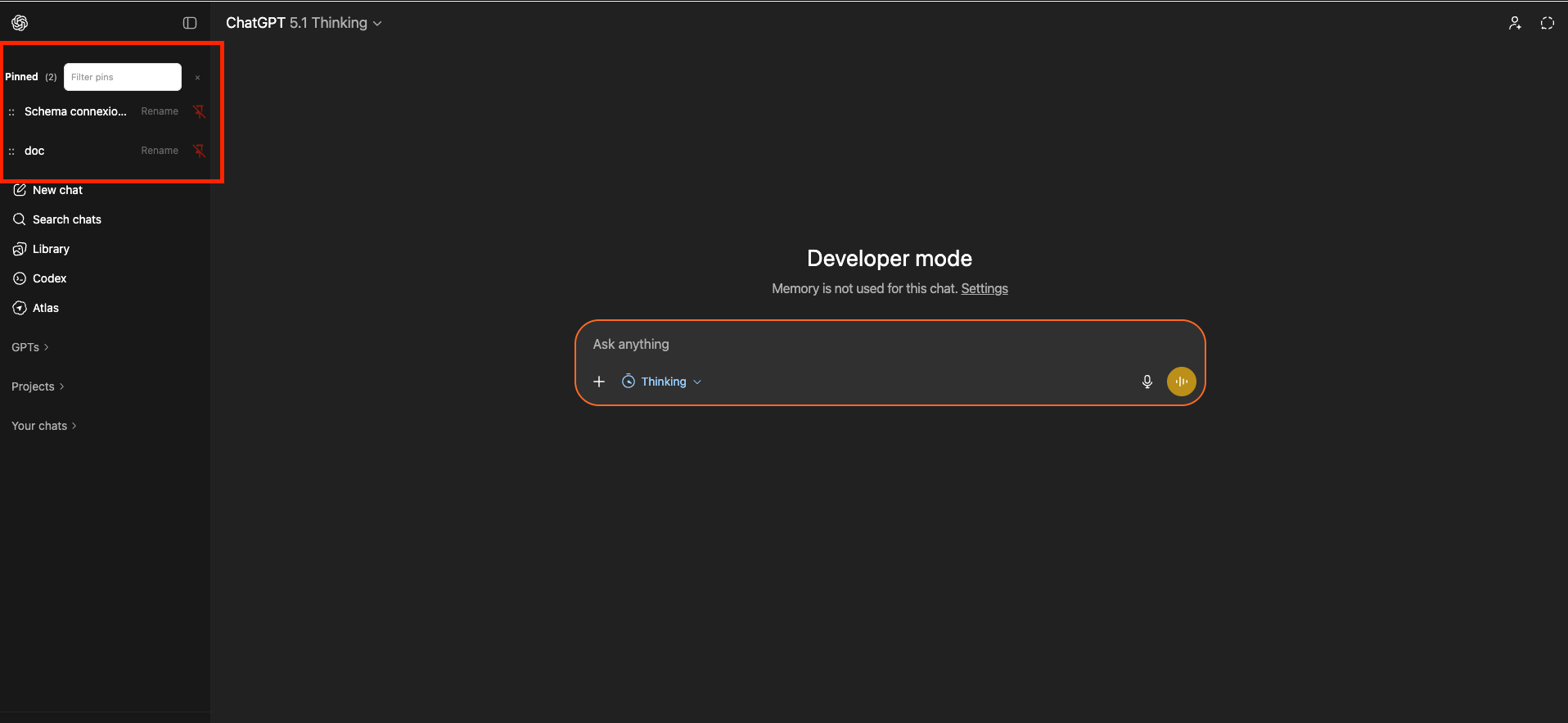The width and height of the screenshot is (1568, 723).
Task: Expand the Your chats section
Action: tap(44, 426)
